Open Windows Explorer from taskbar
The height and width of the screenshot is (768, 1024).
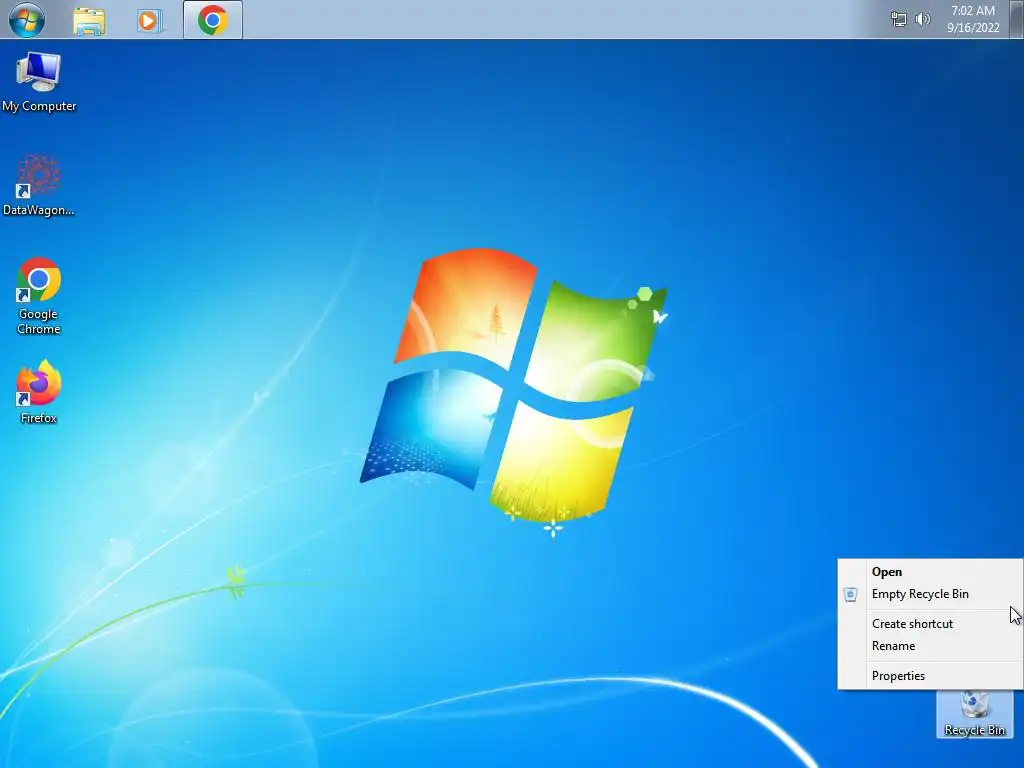pyautogui.click(x=89, y=20)
